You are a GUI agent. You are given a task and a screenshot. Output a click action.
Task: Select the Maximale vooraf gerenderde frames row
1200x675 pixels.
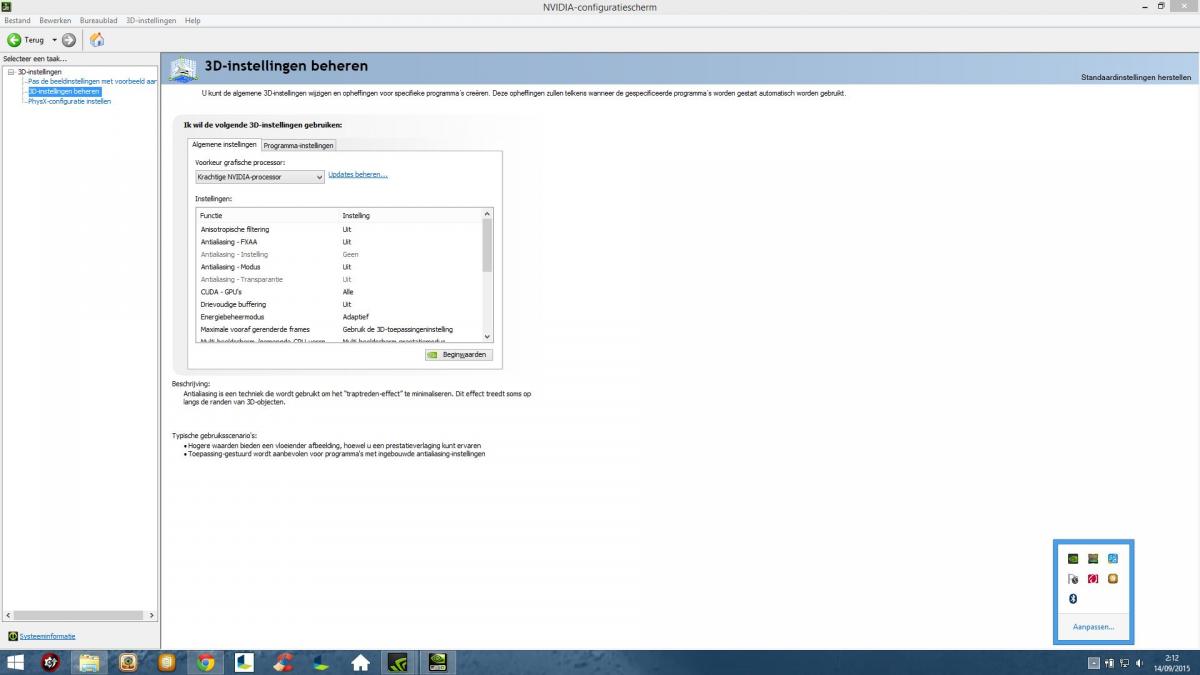pos(340,329)
